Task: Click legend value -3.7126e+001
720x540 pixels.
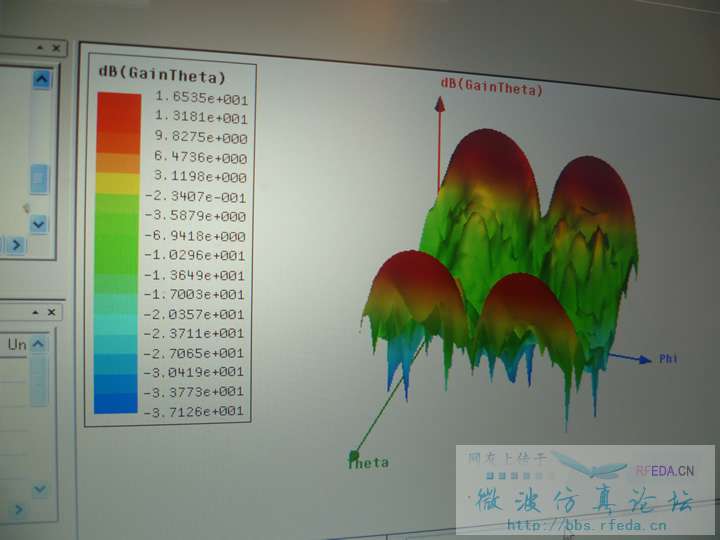Action: (x=194, y=411)
